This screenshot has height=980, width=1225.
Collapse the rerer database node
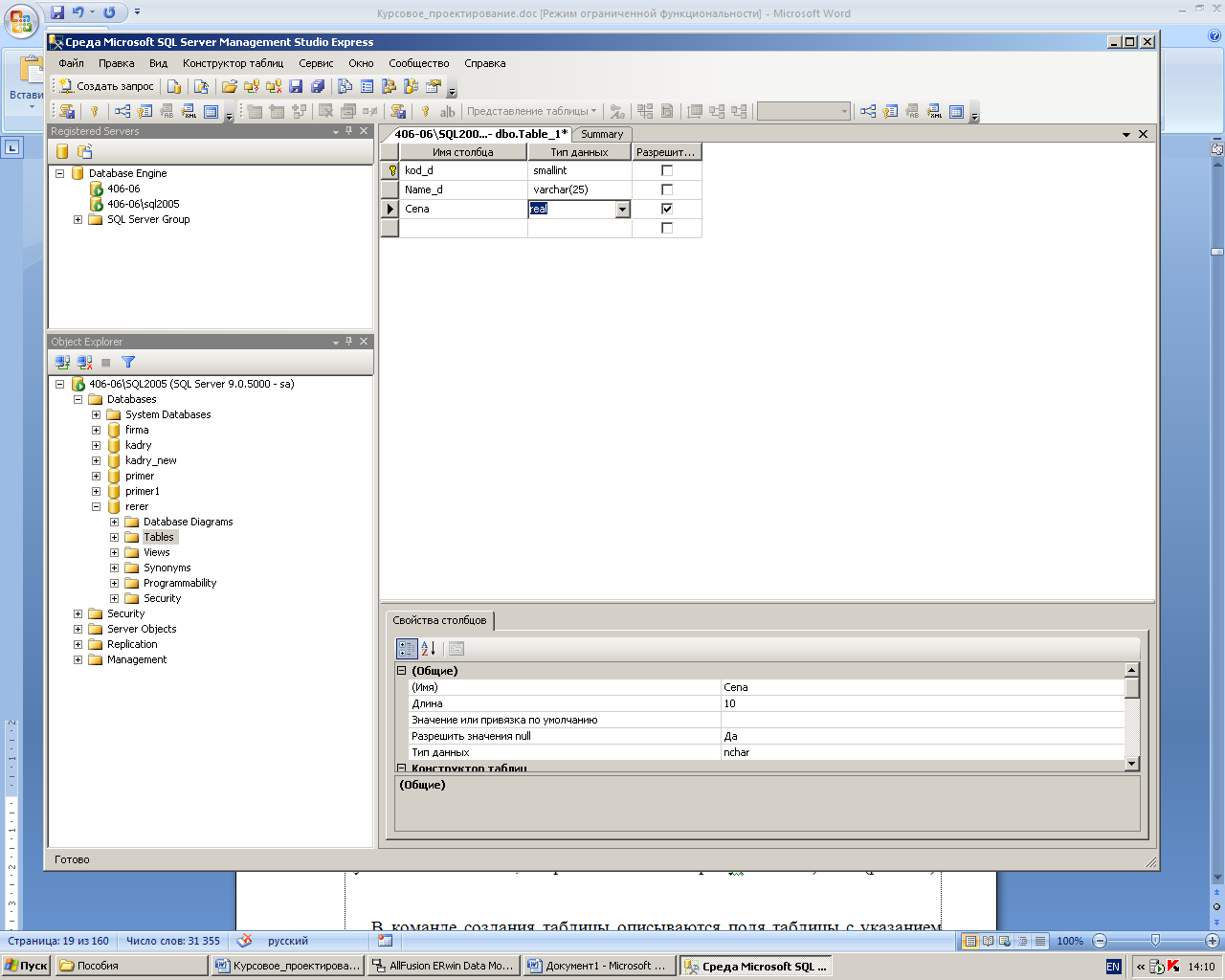pyautogui.click(x=96, y=506)
